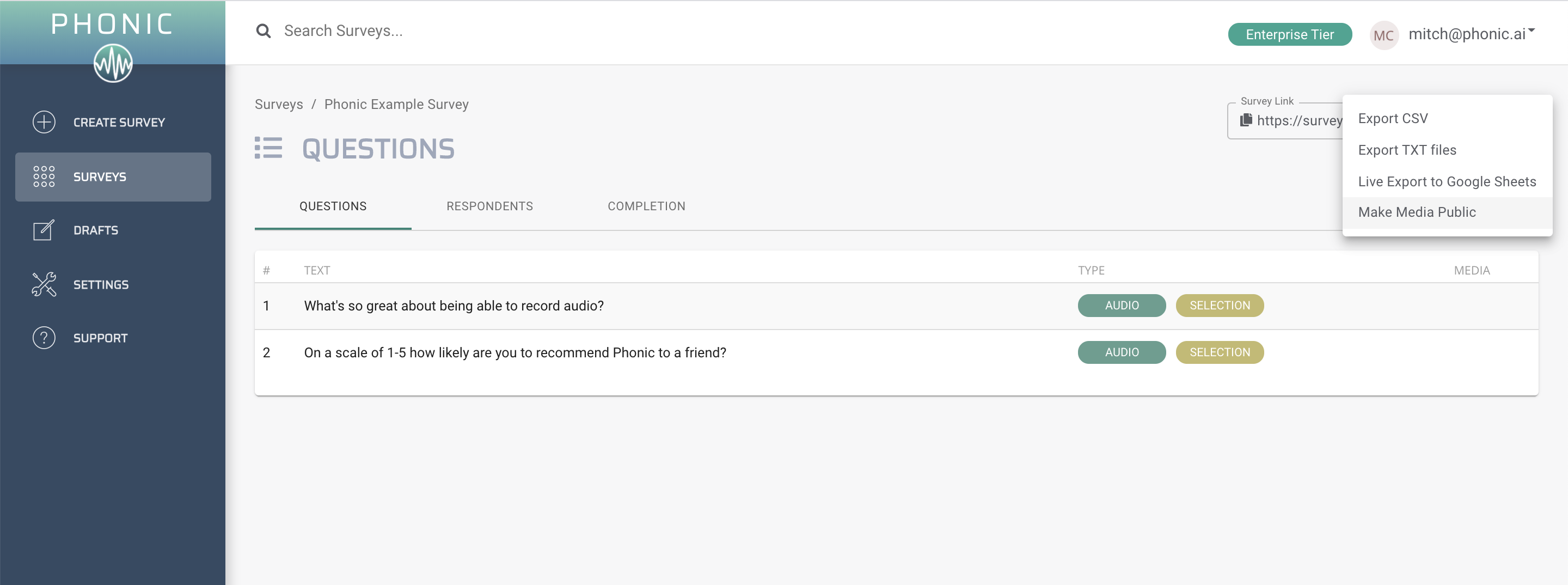The width and height of the screenshot is (1568, 585).
Task: Select Export TXT files option
Action: coord(1408,149)
